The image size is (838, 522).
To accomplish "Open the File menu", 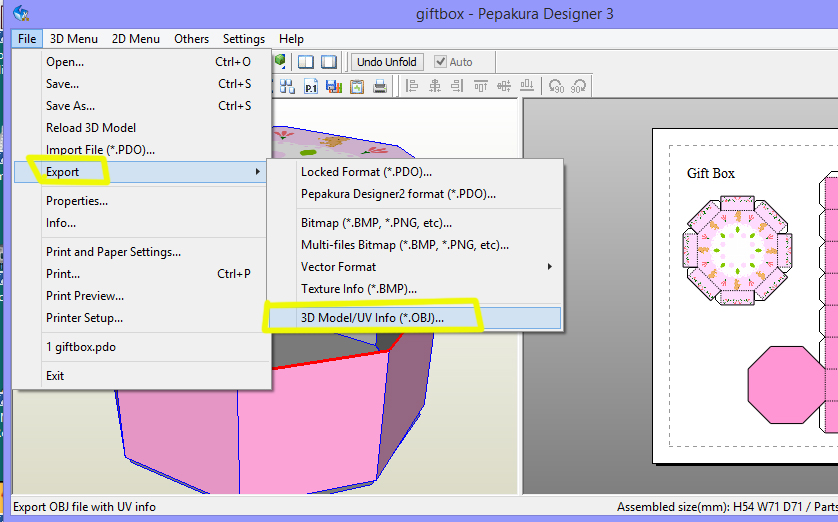I will 27,38.
